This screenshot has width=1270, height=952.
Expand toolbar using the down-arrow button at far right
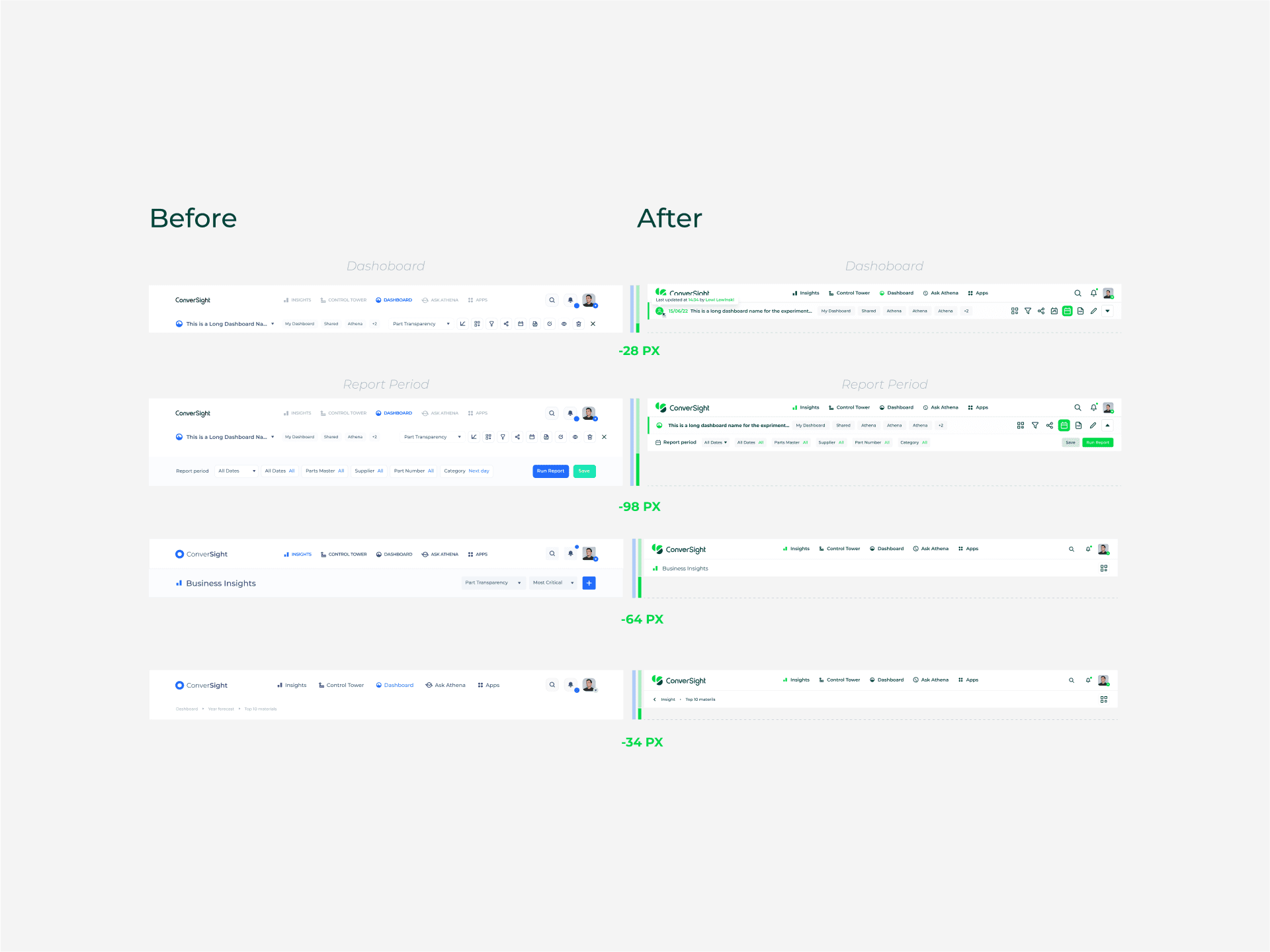[x=1107, y=311]
